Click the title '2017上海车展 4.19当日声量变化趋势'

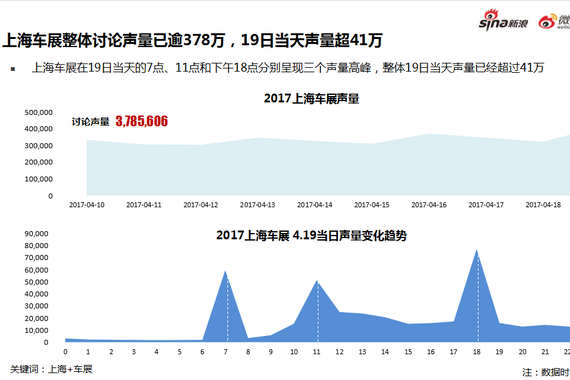312,235
